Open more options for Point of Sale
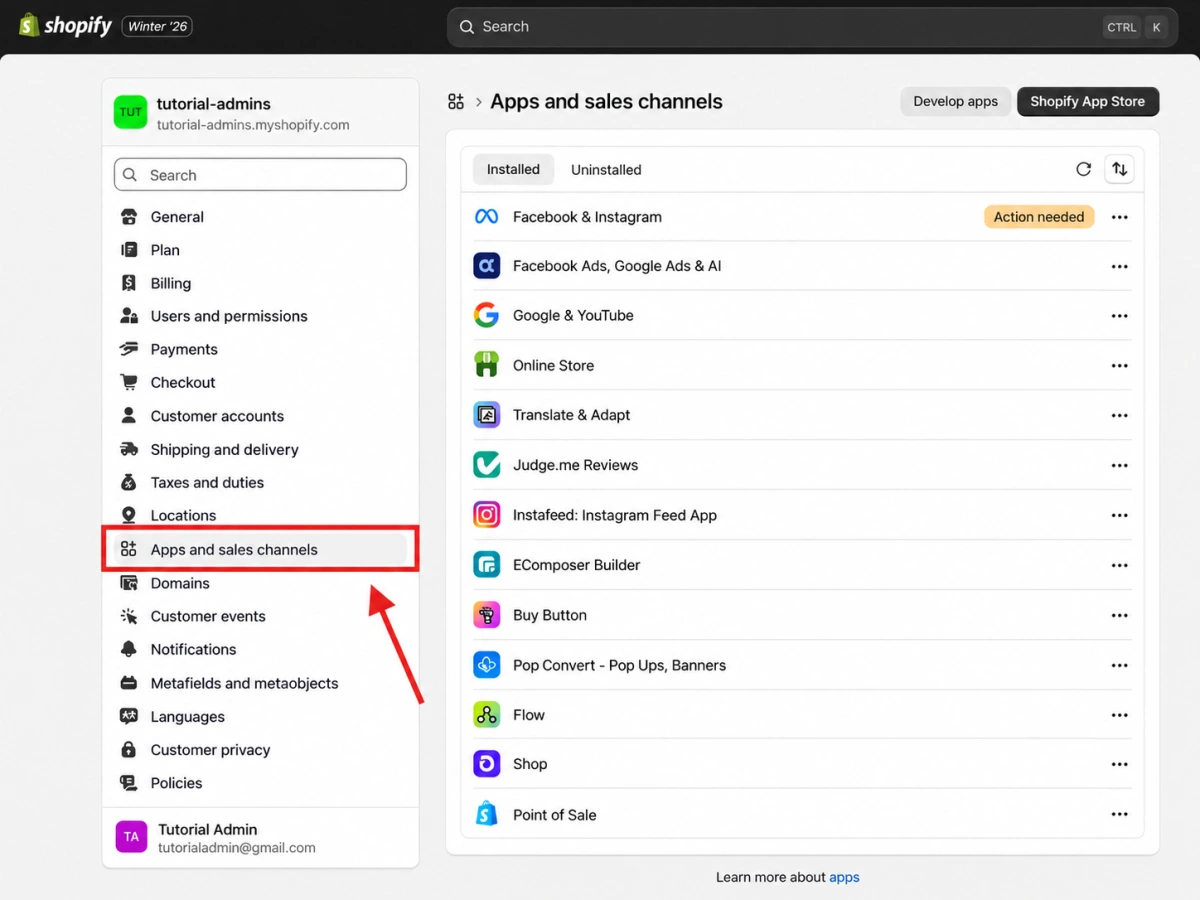 tap(1119, 814)
